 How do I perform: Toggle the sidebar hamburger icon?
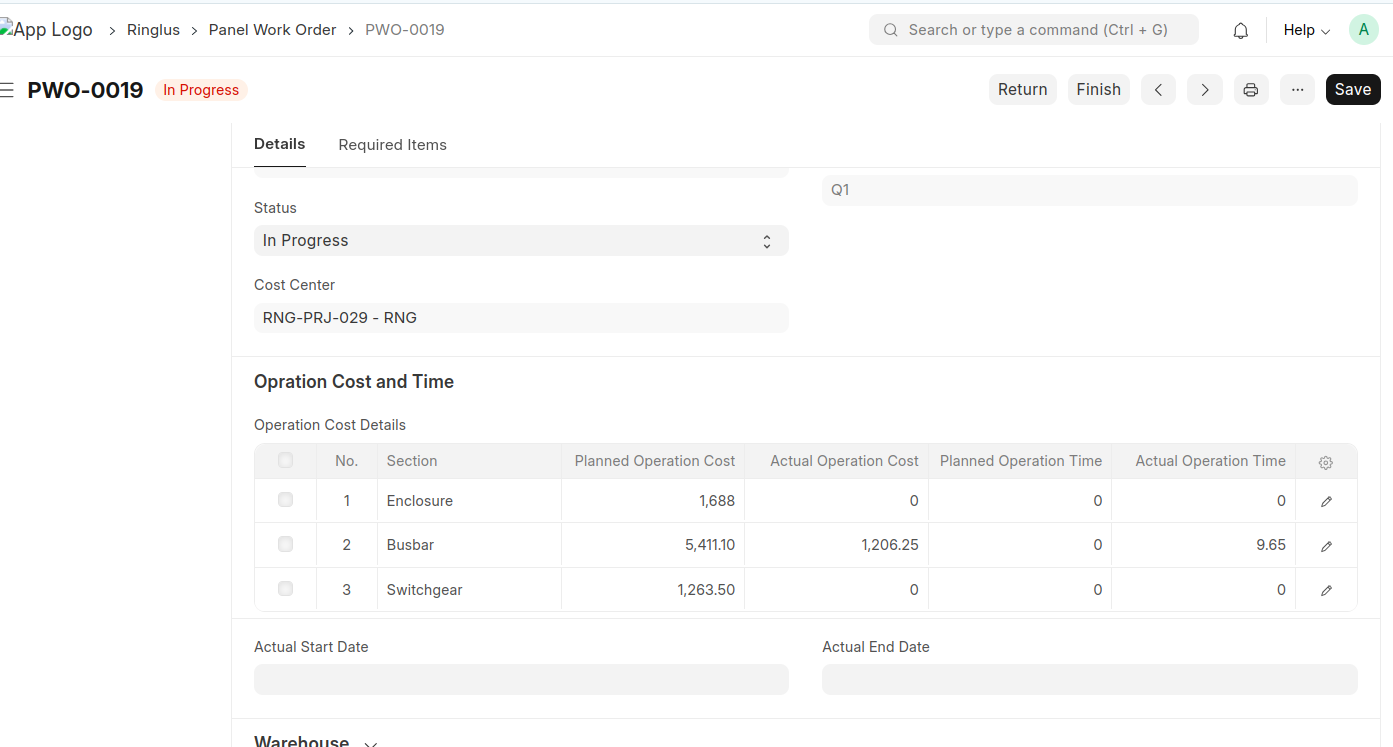point(7,90)
